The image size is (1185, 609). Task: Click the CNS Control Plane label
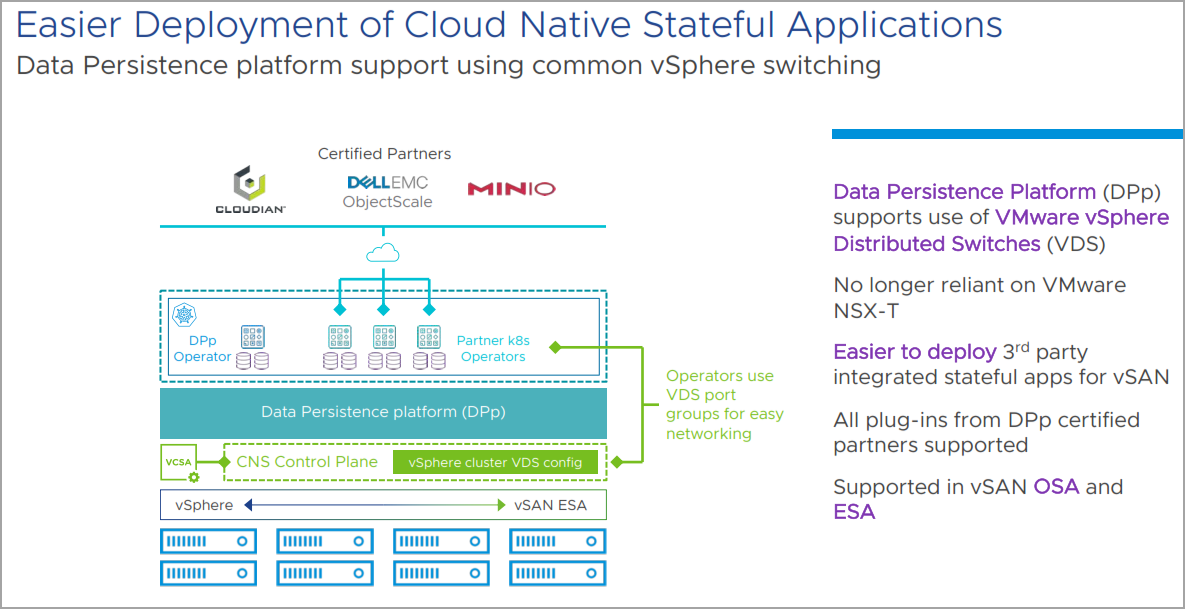307,462
